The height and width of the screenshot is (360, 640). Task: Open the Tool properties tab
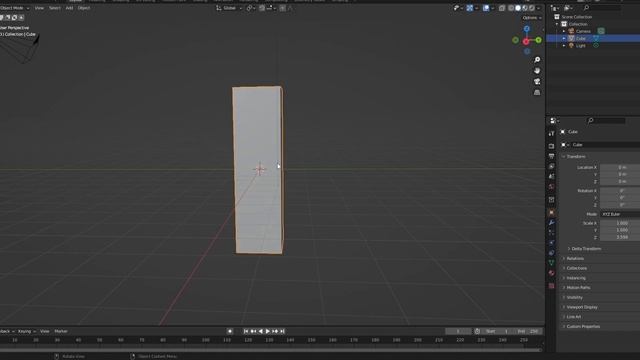pos(551,133)
